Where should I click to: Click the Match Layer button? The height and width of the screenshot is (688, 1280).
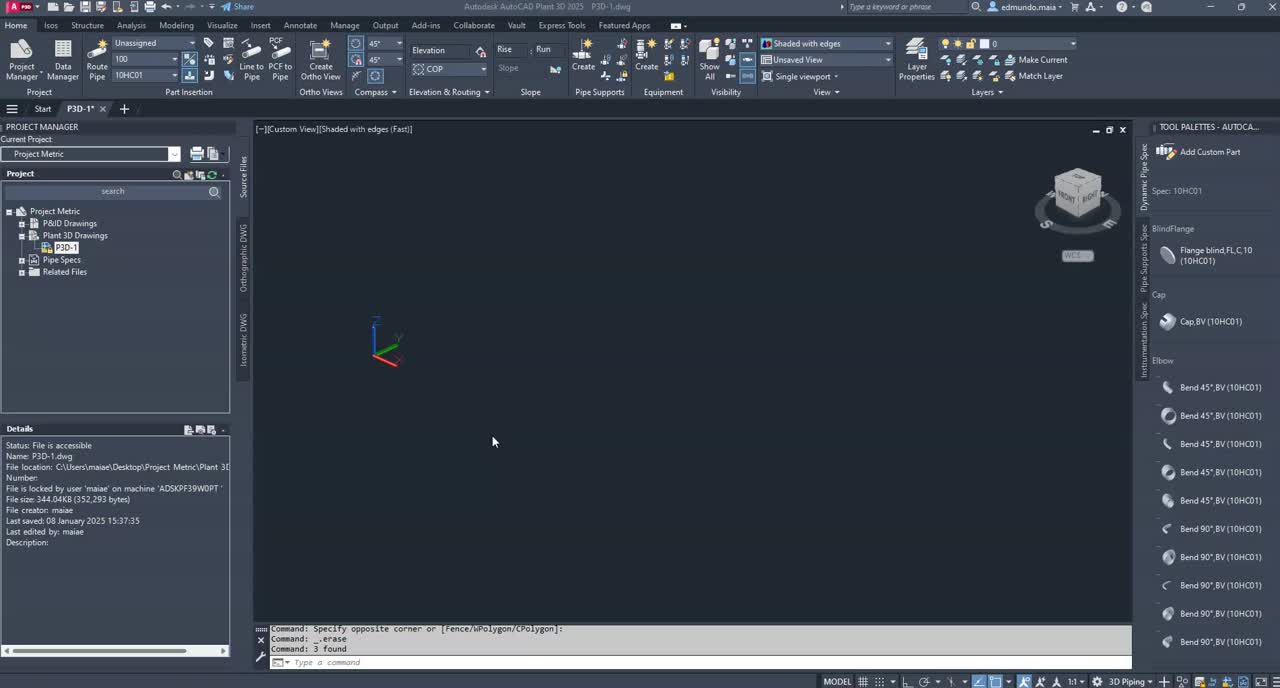point(1040,75)
